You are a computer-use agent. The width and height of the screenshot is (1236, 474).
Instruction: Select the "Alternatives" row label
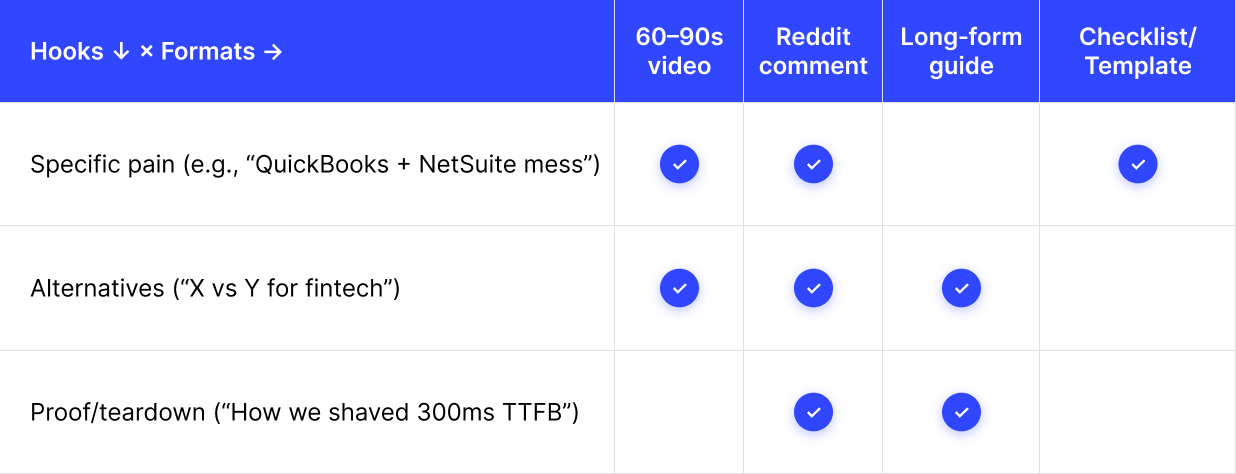(215, 288)
